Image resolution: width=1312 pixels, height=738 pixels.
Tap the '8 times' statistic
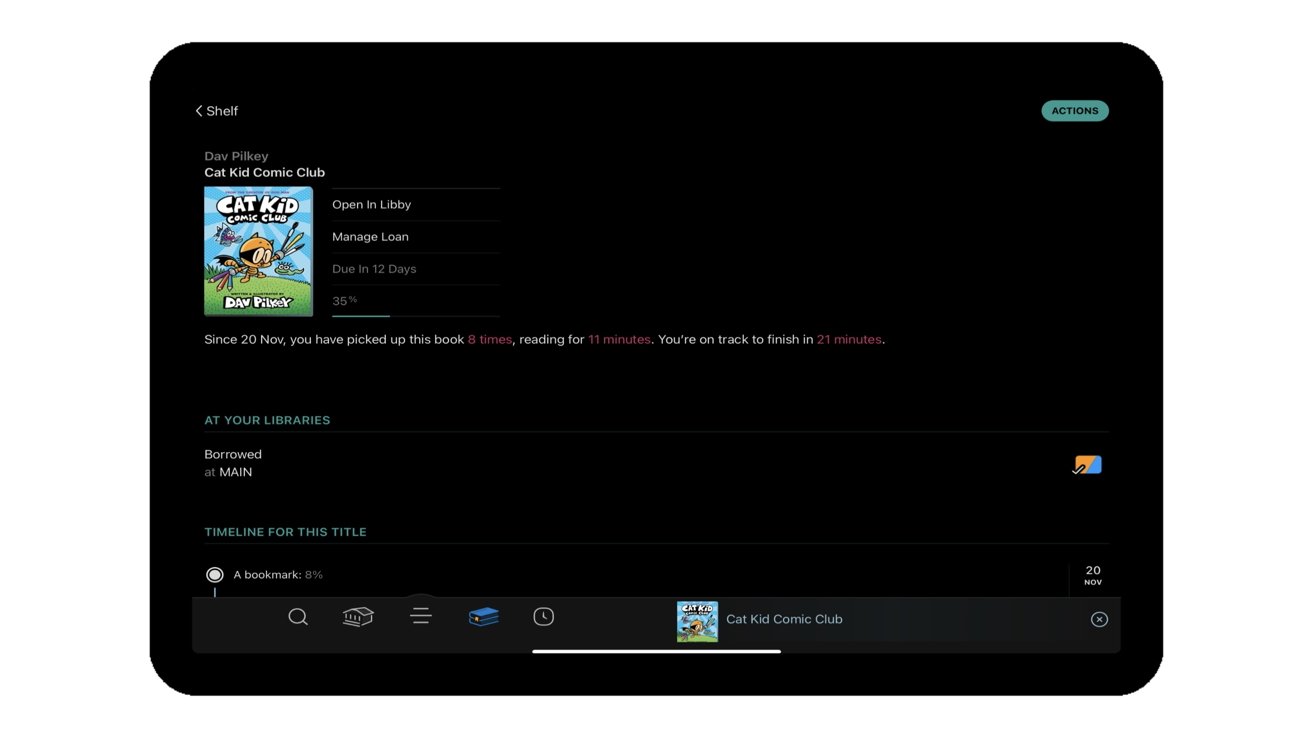click(x=490, y=339)
